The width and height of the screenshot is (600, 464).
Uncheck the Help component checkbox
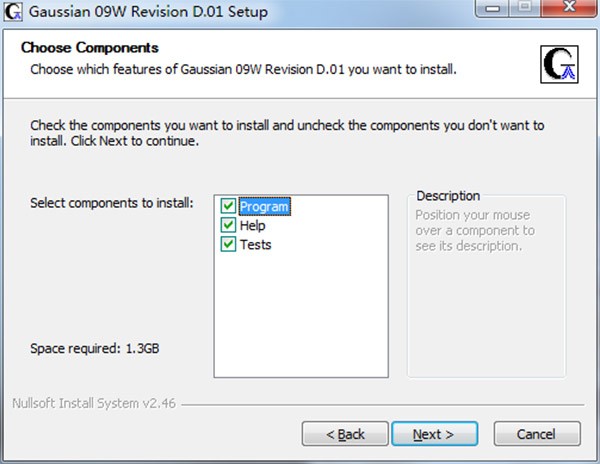229,226
